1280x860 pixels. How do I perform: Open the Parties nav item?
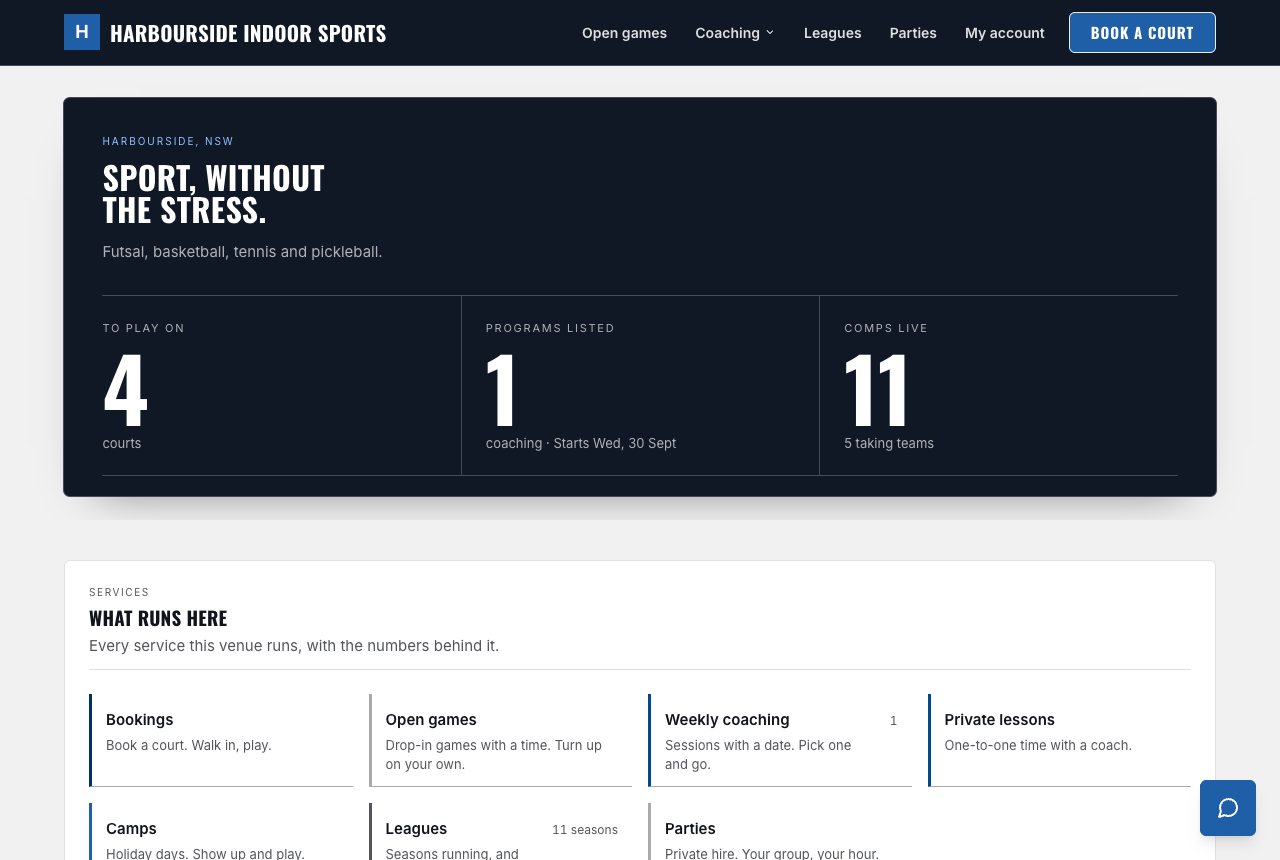[x=913, y=33]
